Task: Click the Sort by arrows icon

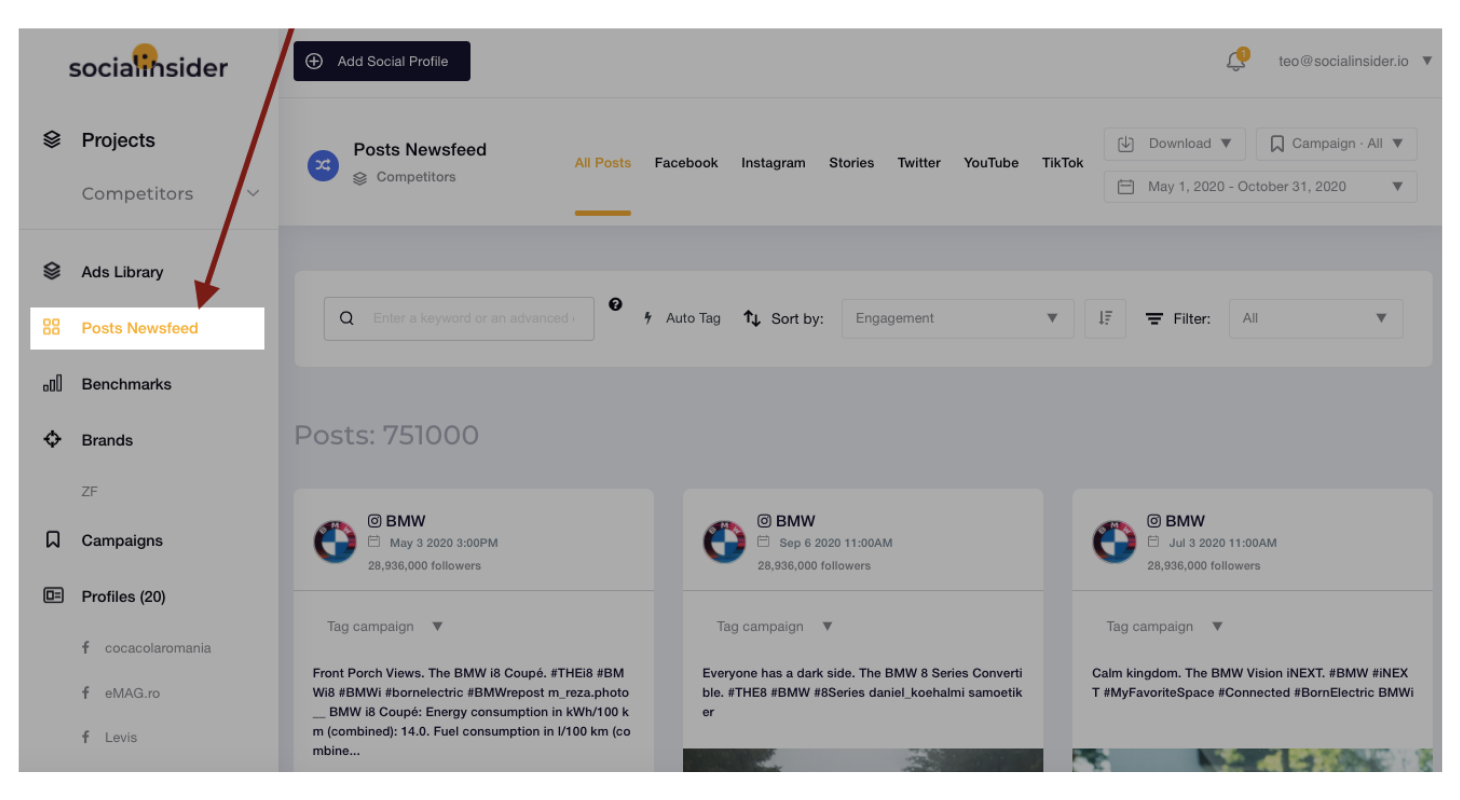Action: point(752,318)
